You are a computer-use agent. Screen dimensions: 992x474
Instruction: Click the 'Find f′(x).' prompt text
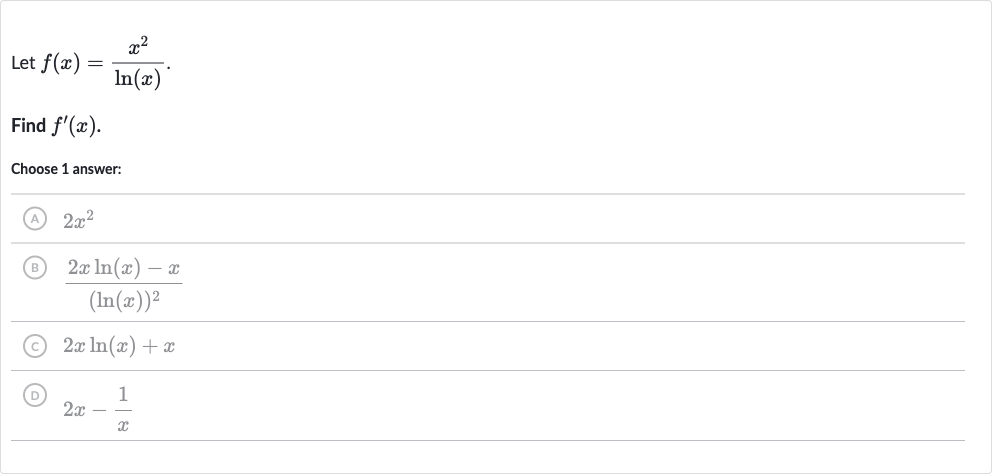[x=56, y=126]
